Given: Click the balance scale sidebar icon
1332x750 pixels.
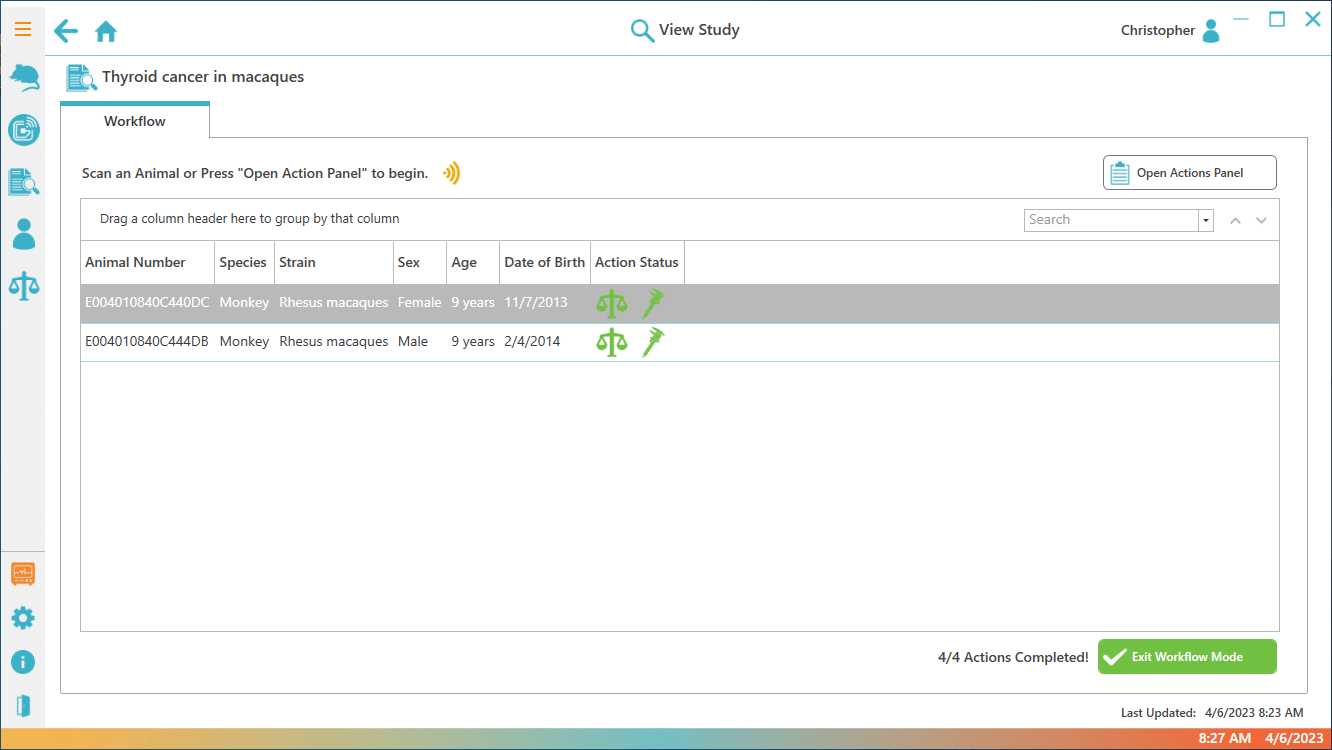Looking at the screenshot, I should pyautogui.click(x=23, y=286).
